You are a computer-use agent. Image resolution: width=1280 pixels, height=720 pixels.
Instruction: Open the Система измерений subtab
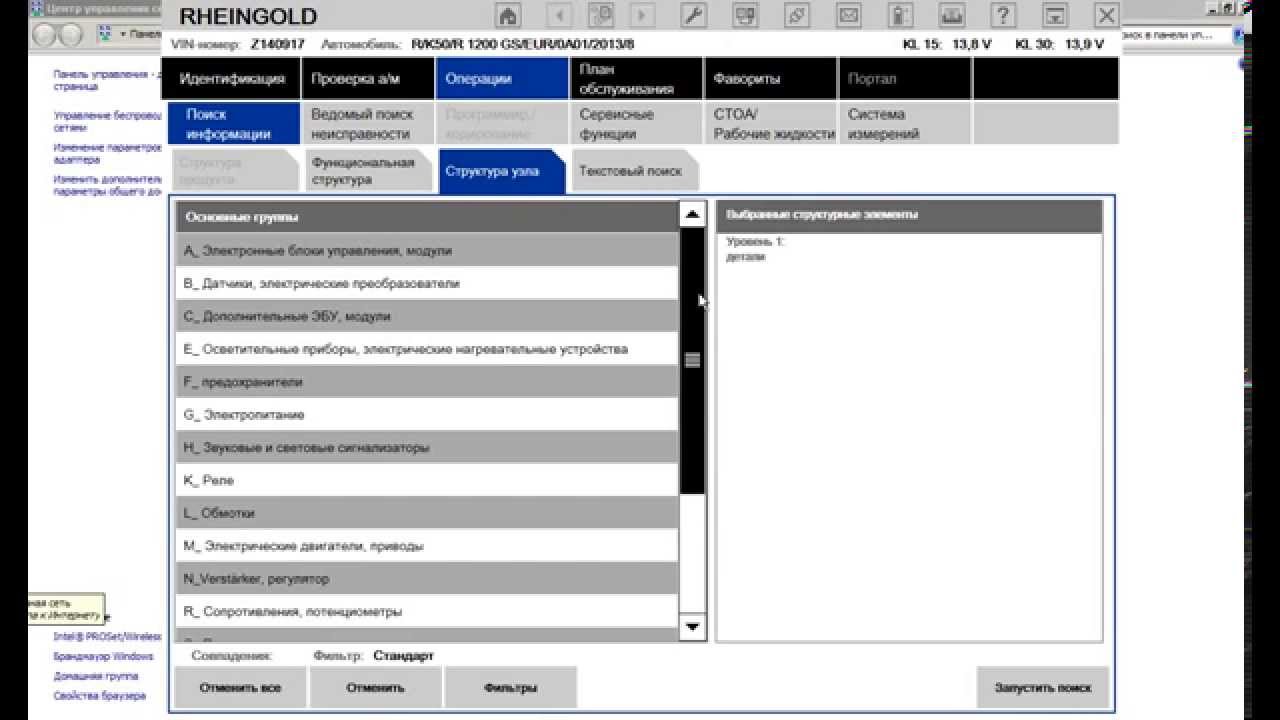(x=904, y=124)
